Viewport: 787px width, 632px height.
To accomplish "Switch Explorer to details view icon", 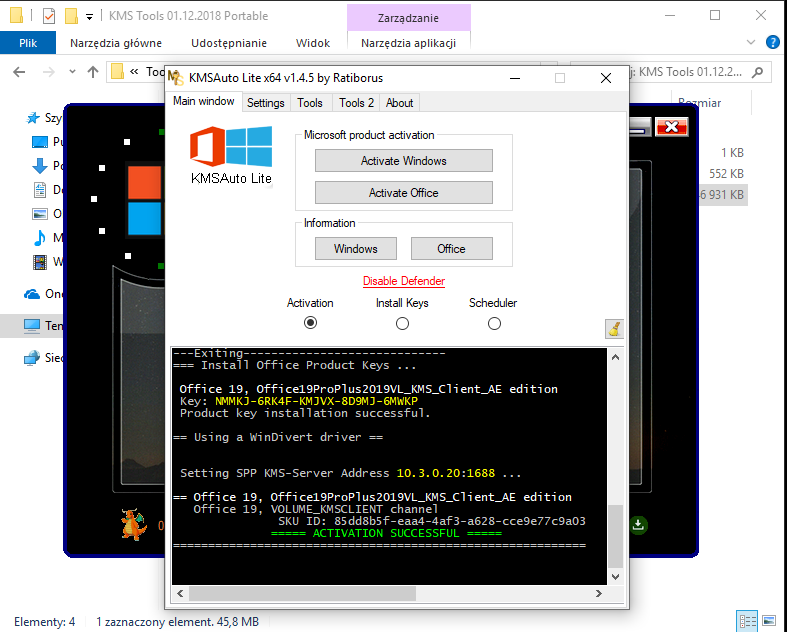I will point(748,621).
